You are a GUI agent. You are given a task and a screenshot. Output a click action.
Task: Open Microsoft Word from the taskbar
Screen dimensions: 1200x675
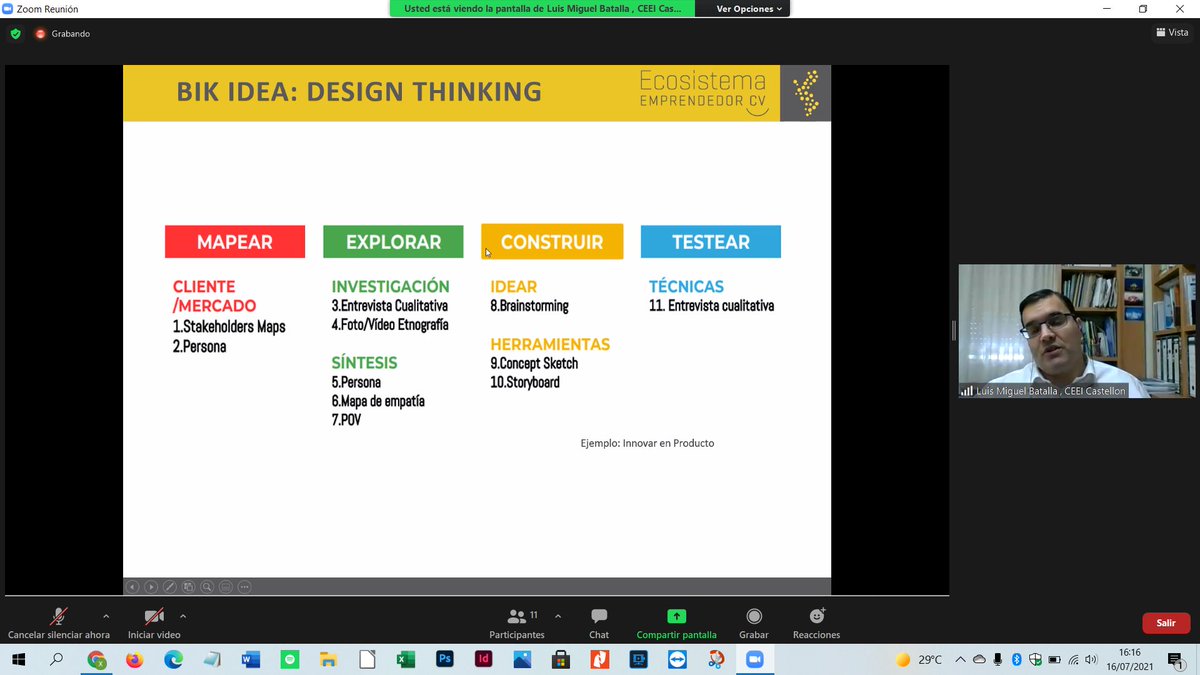pyautogui.click(x=250, y=660)
